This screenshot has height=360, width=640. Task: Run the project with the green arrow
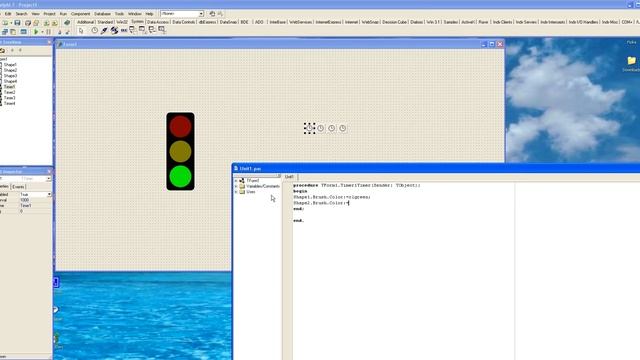point(36,31)
